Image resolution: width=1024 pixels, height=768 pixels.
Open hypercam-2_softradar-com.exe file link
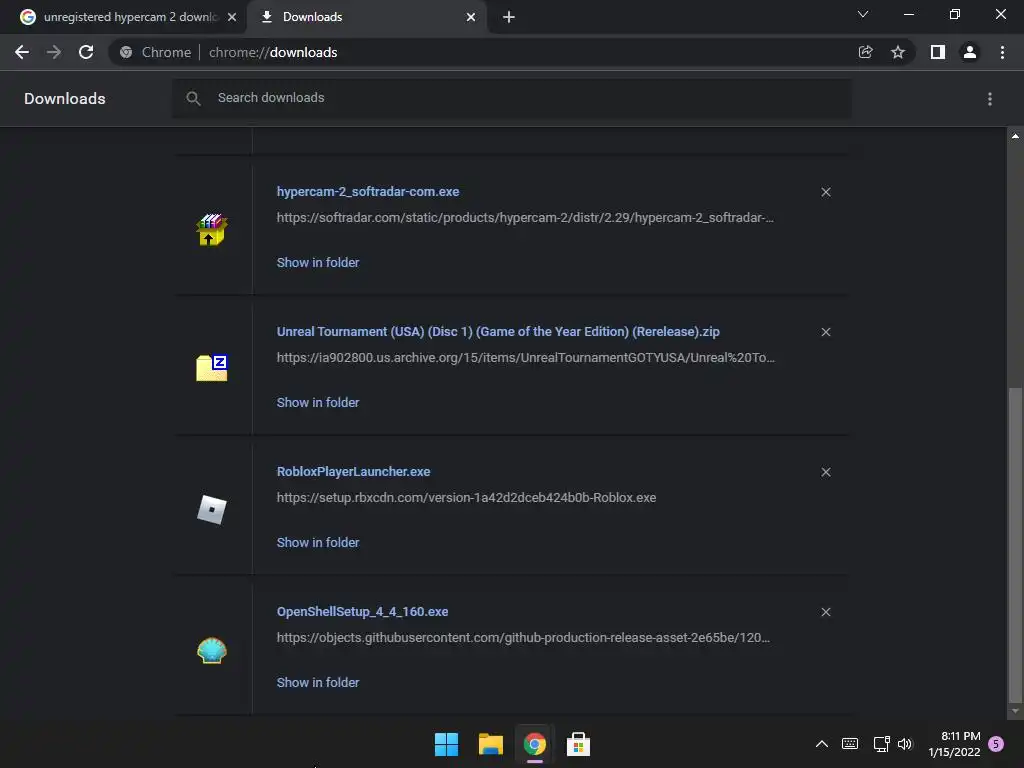(368, 191)
